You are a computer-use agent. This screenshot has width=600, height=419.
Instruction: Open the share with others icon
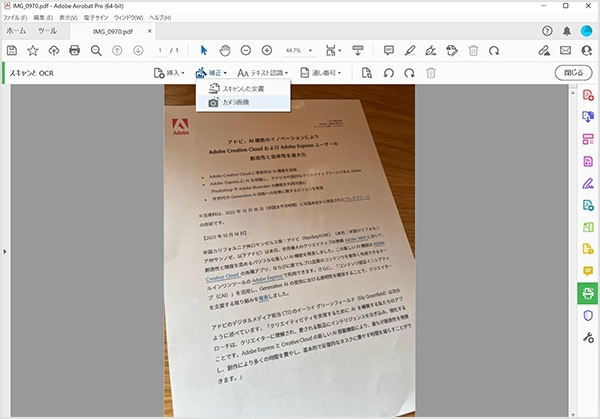click(586, 50)
